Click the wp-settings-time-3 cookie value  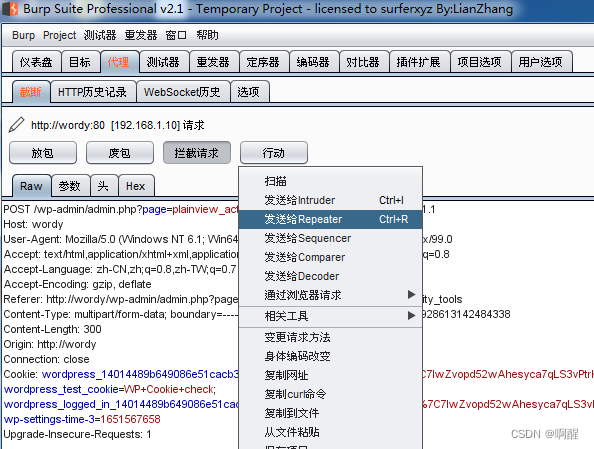(130, 419)
